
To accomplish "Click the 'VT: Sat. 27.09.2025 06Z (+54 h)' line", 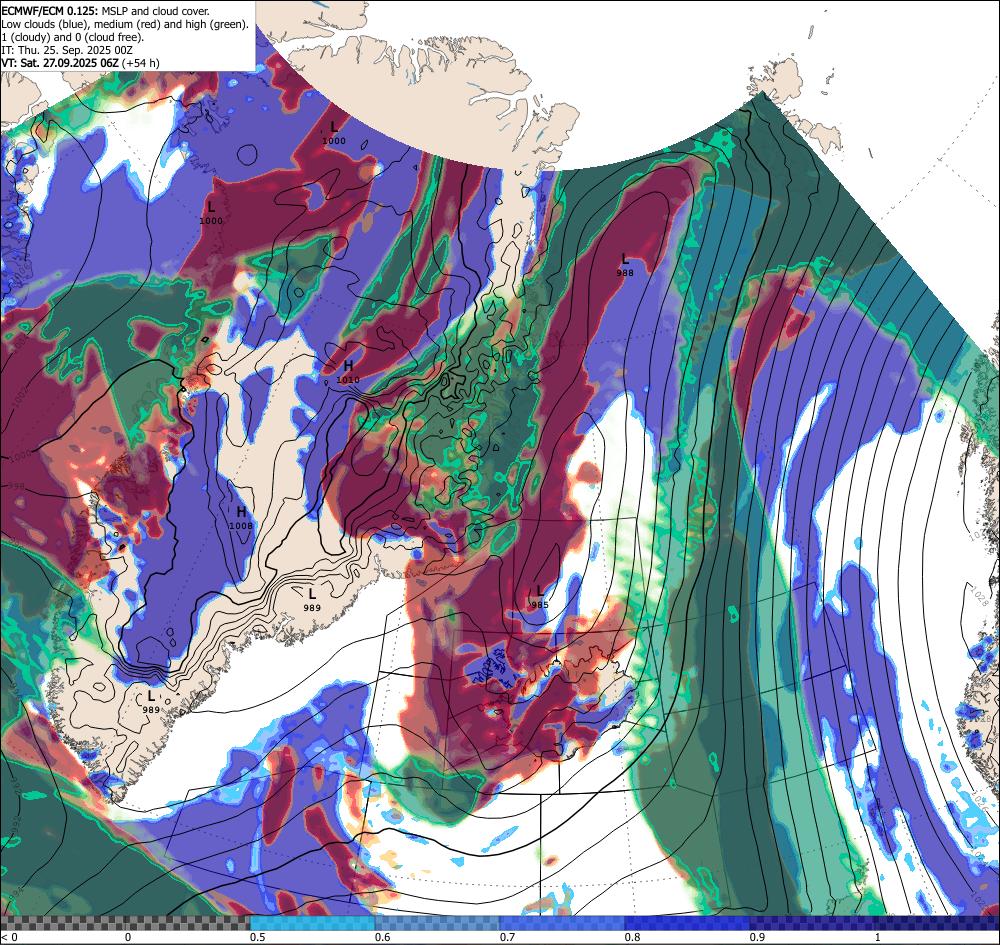I will pos(80,63).
